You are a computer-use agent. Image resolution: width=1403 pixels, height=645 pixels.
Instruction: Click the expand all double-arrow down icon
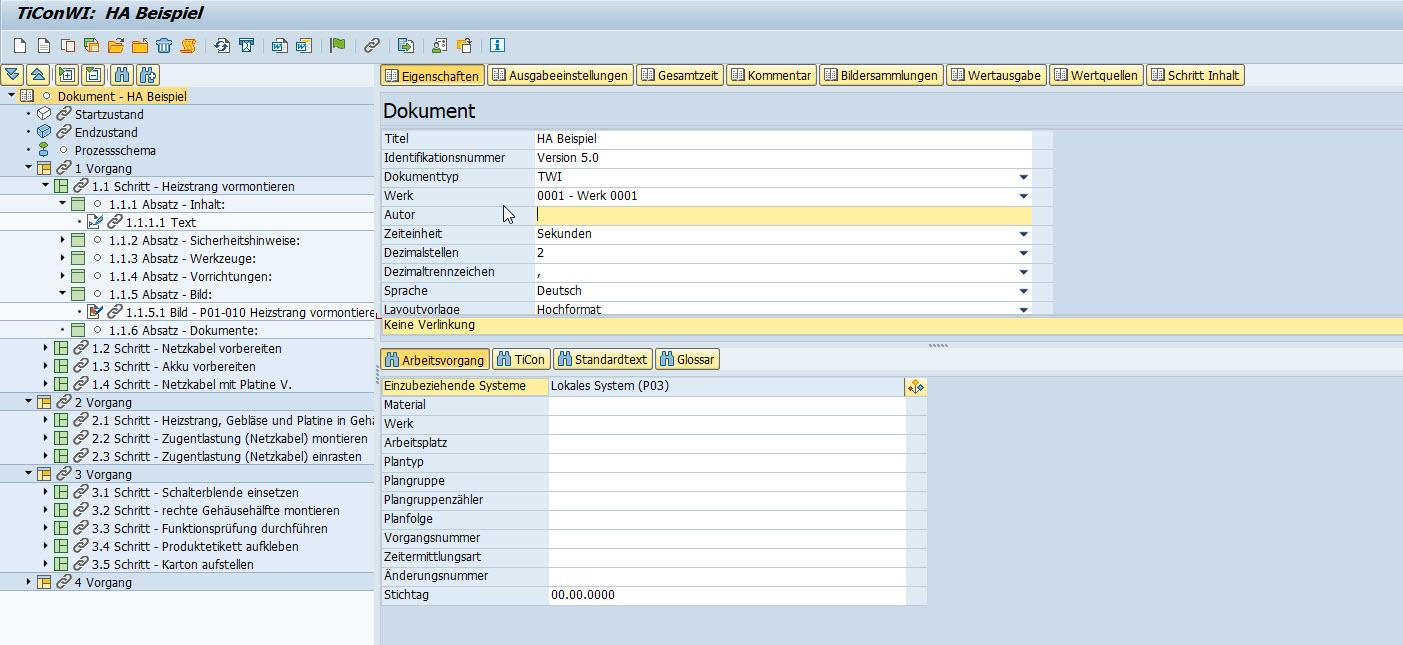coord(12,75)
